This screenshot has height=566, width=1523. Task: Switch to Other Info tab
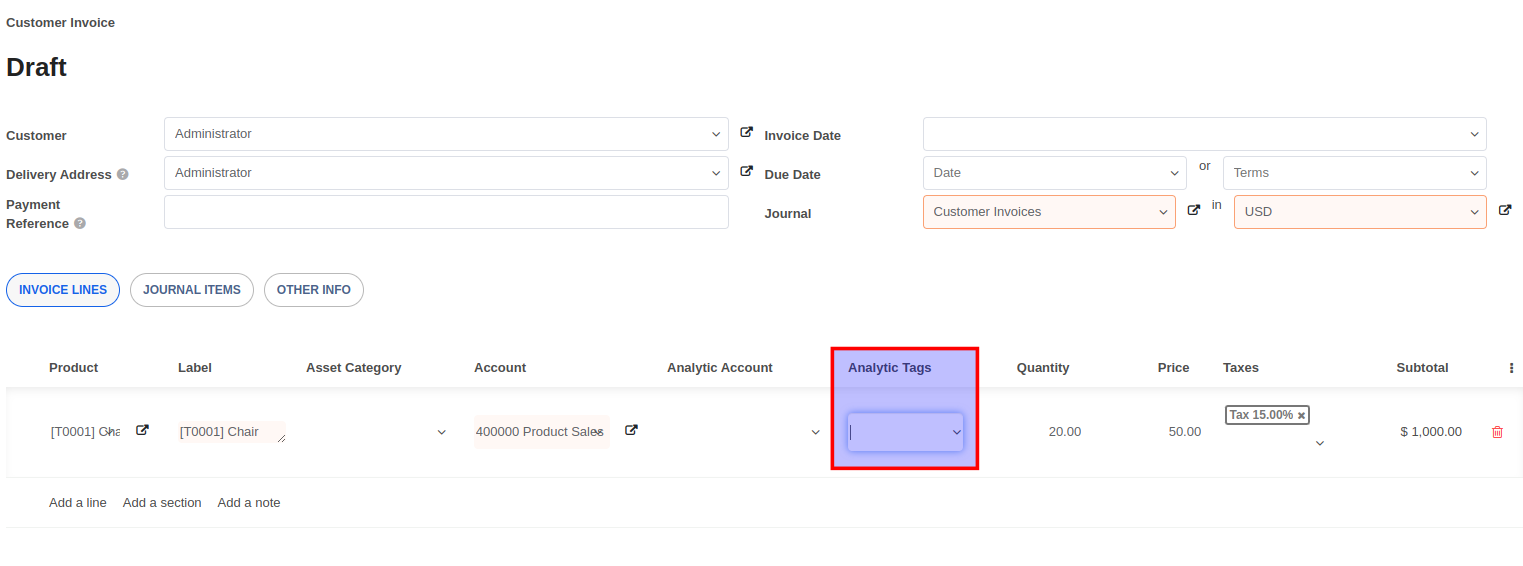(314, 290)
